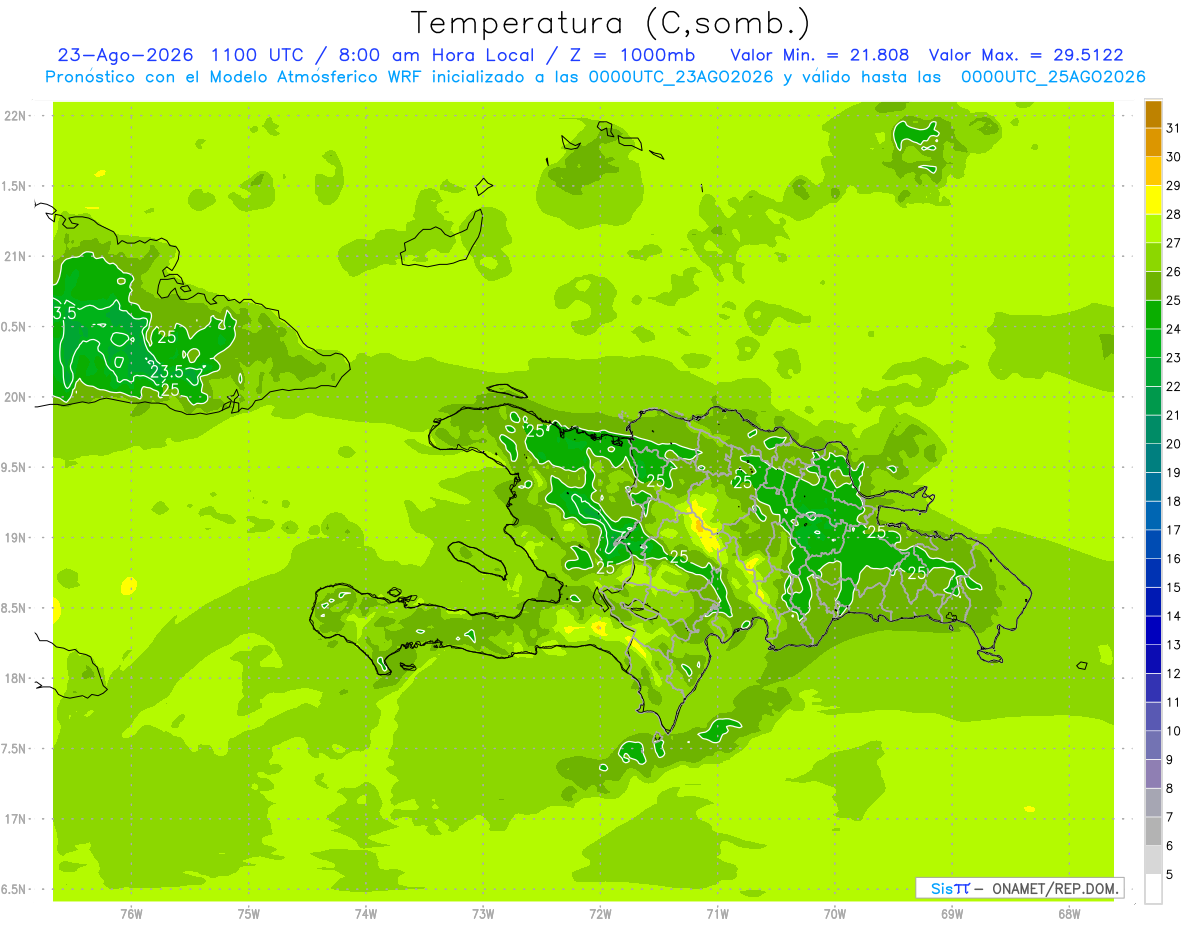Click the 19N latitude label
This screenshot has height=927, width=1200.
tap(16, 538)
